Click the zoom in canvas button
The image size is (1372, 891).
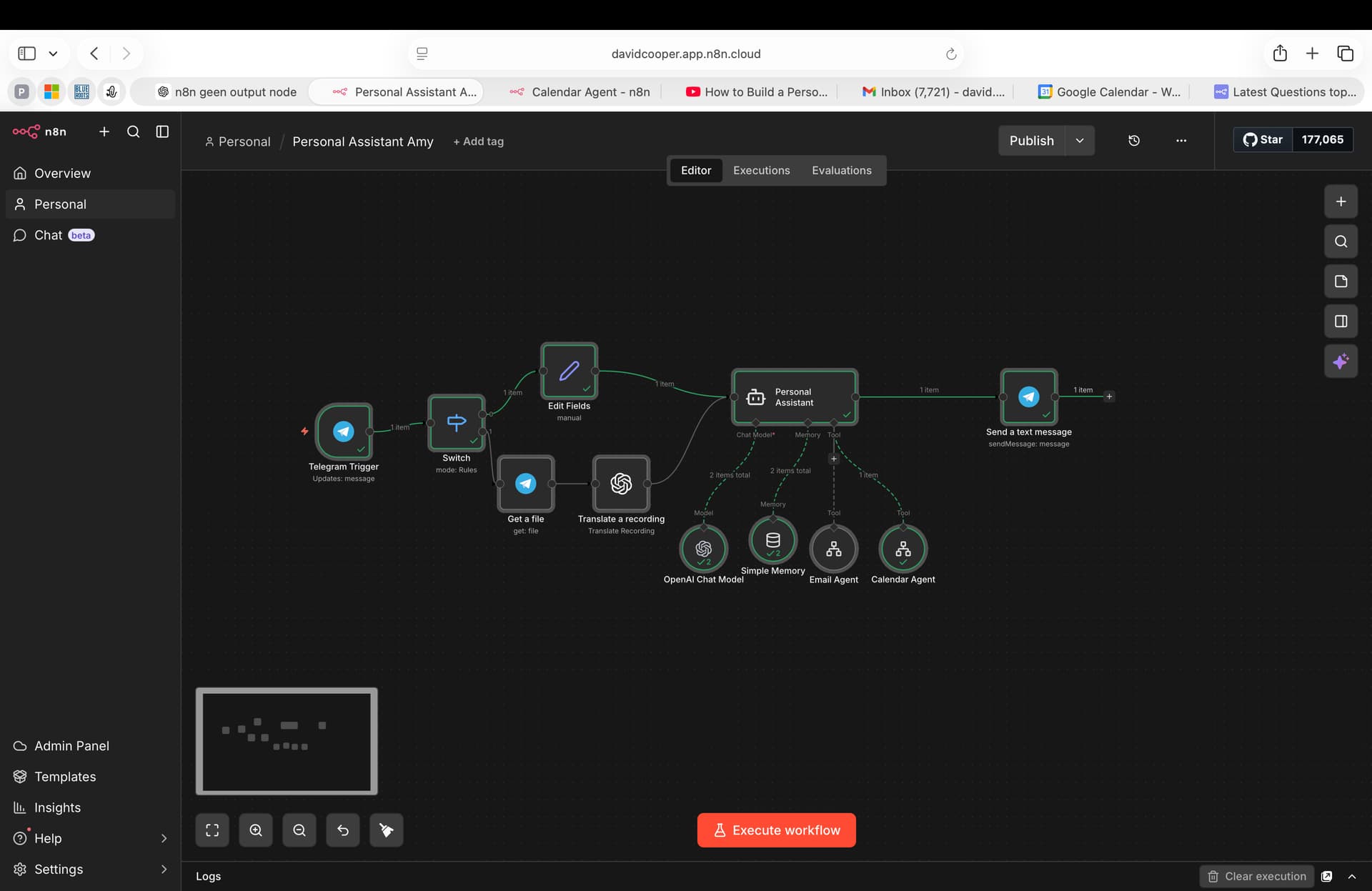pos(256,830)
